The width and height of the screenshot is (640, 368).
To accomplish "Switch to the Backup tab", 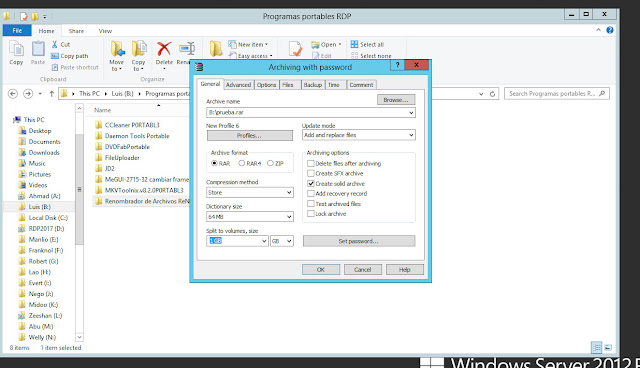I will [313, 85].
